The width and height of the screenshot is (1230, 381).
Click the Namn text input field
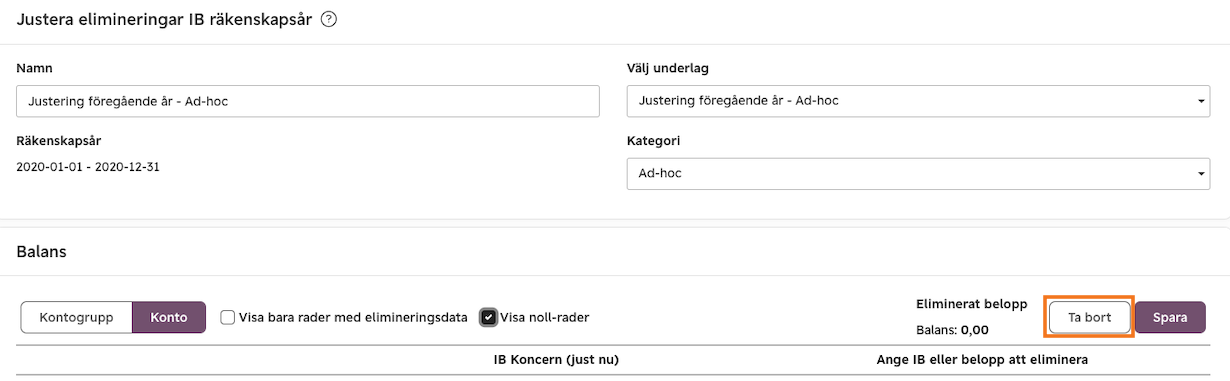[x=308, y=101]
